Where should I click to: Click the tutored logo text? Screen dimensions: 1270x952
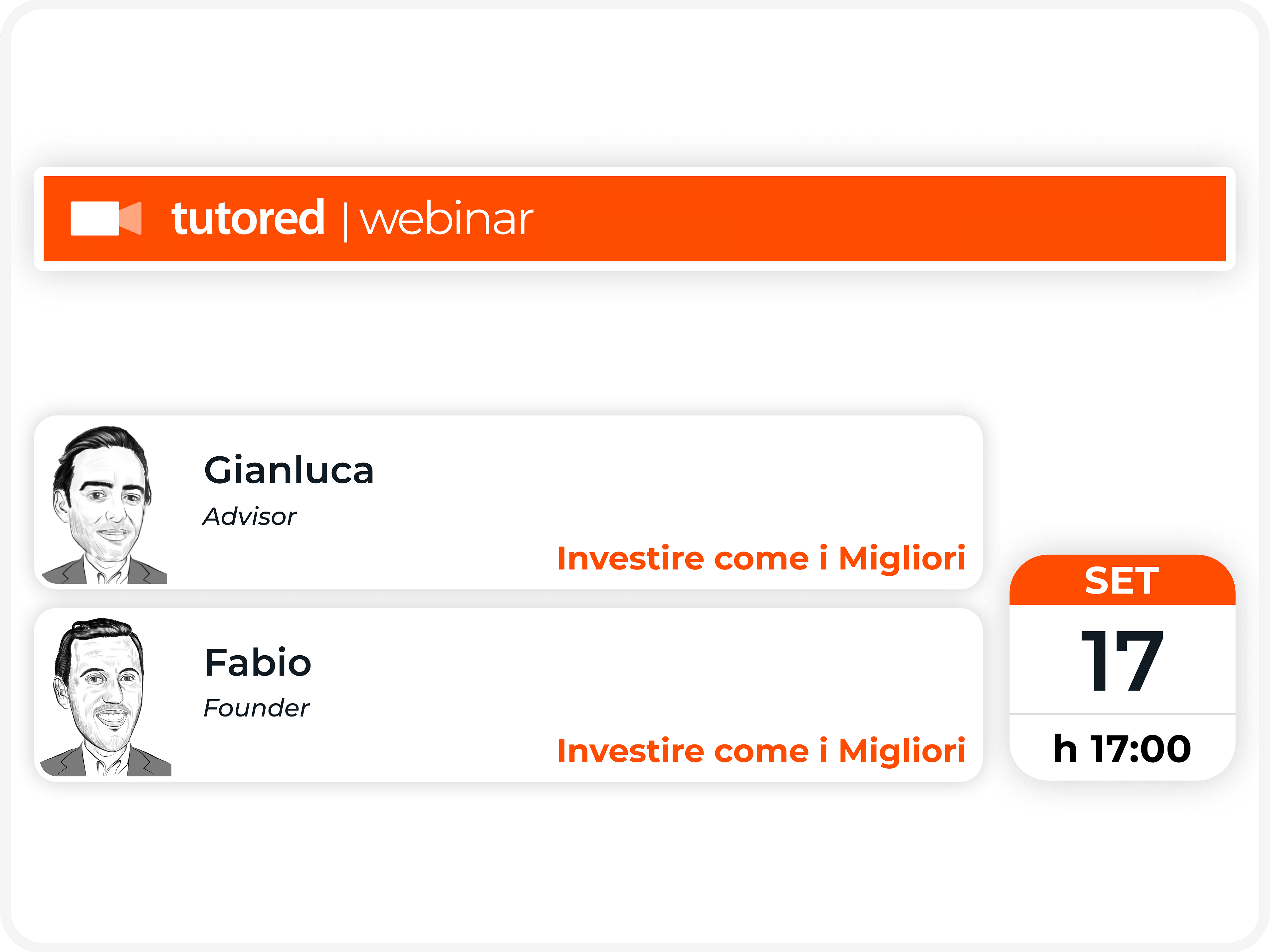pyautogui.click(x=248, y=218)
